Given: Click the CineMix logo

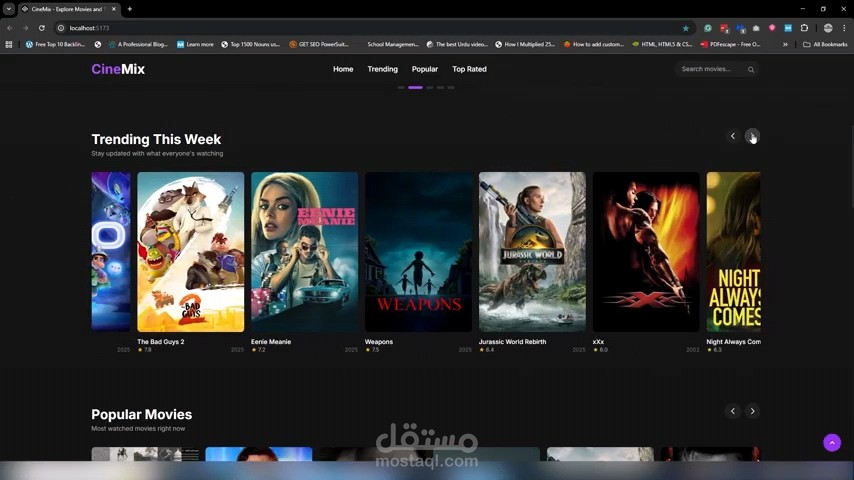Looking at the screenshot, I should click(x=118, y=69).
